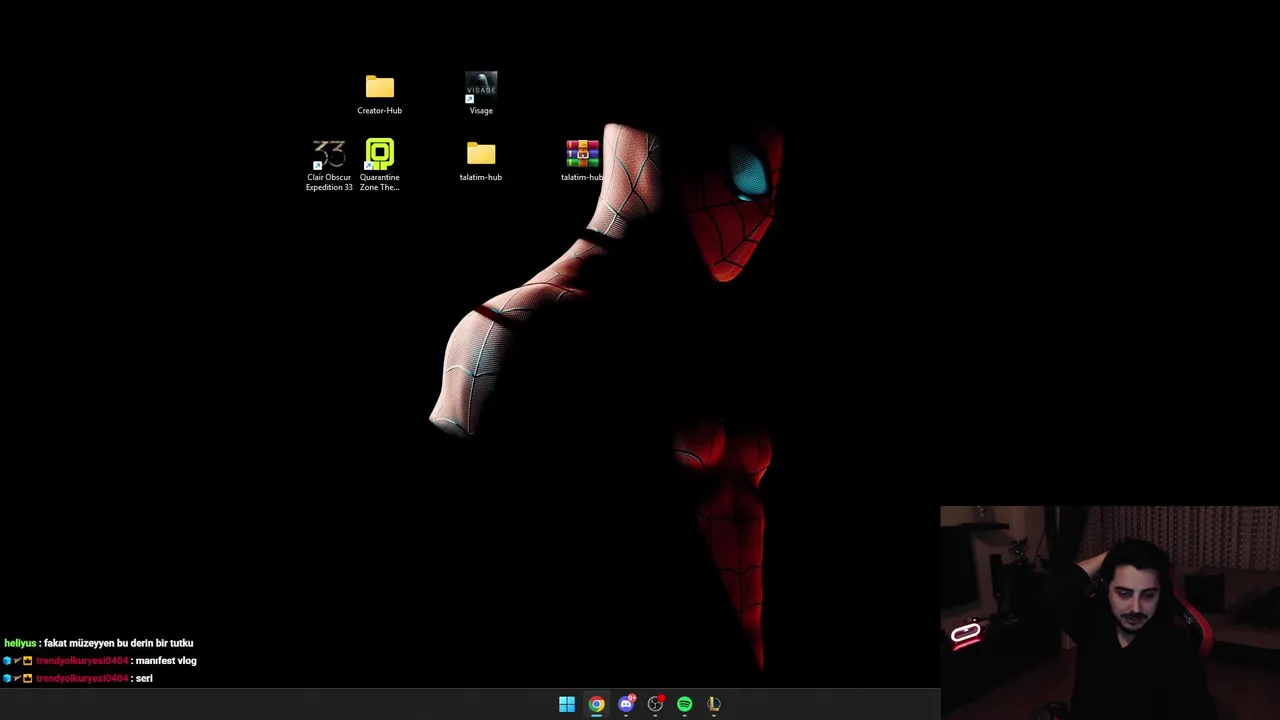Open Clair Obscur Expedition 33 shortcut
This screenshot has height=720, width=1280.
click(x=329, y=166)
